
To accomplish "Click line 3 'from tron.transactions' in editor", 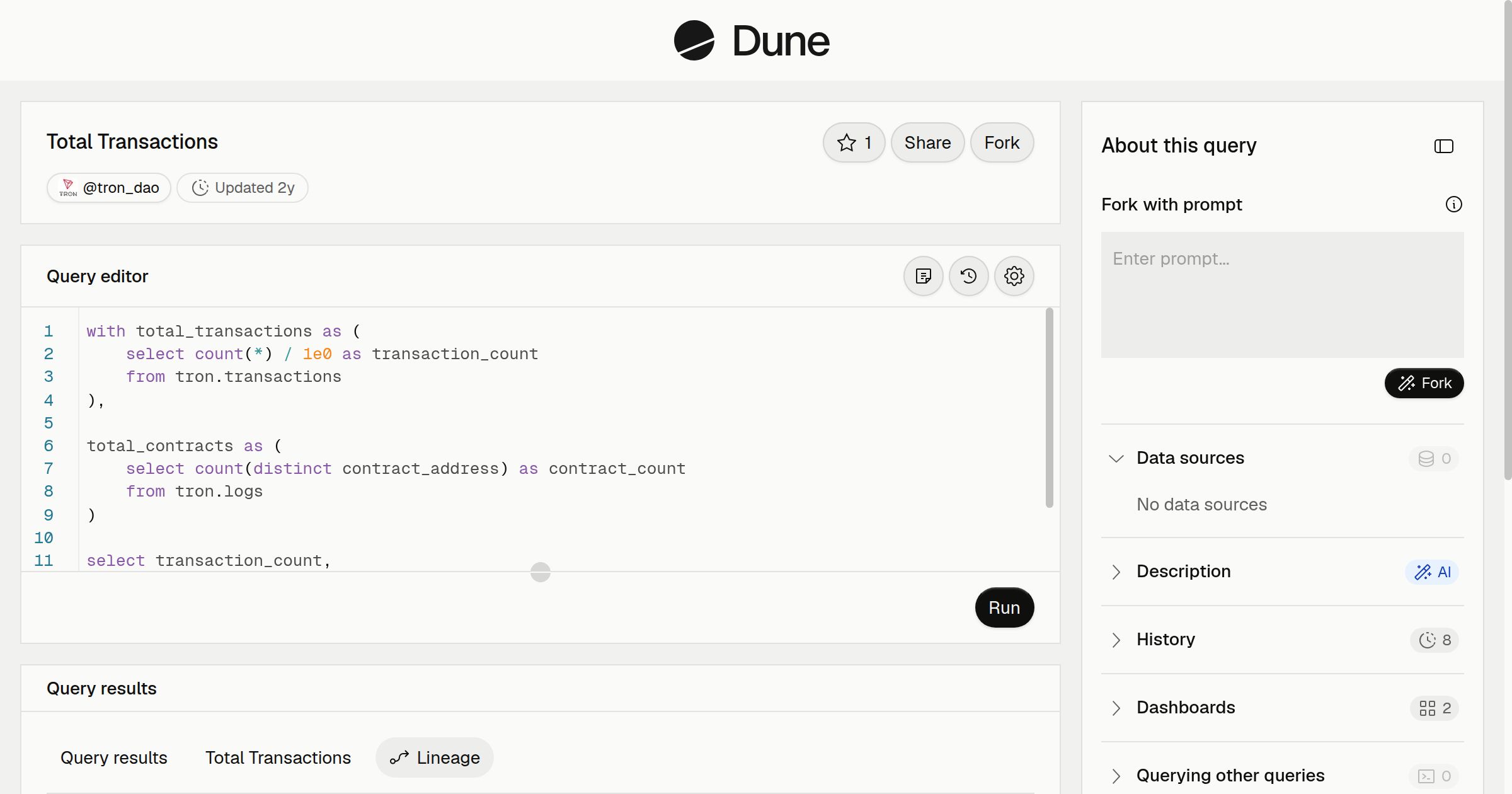I will pos(234,377).
